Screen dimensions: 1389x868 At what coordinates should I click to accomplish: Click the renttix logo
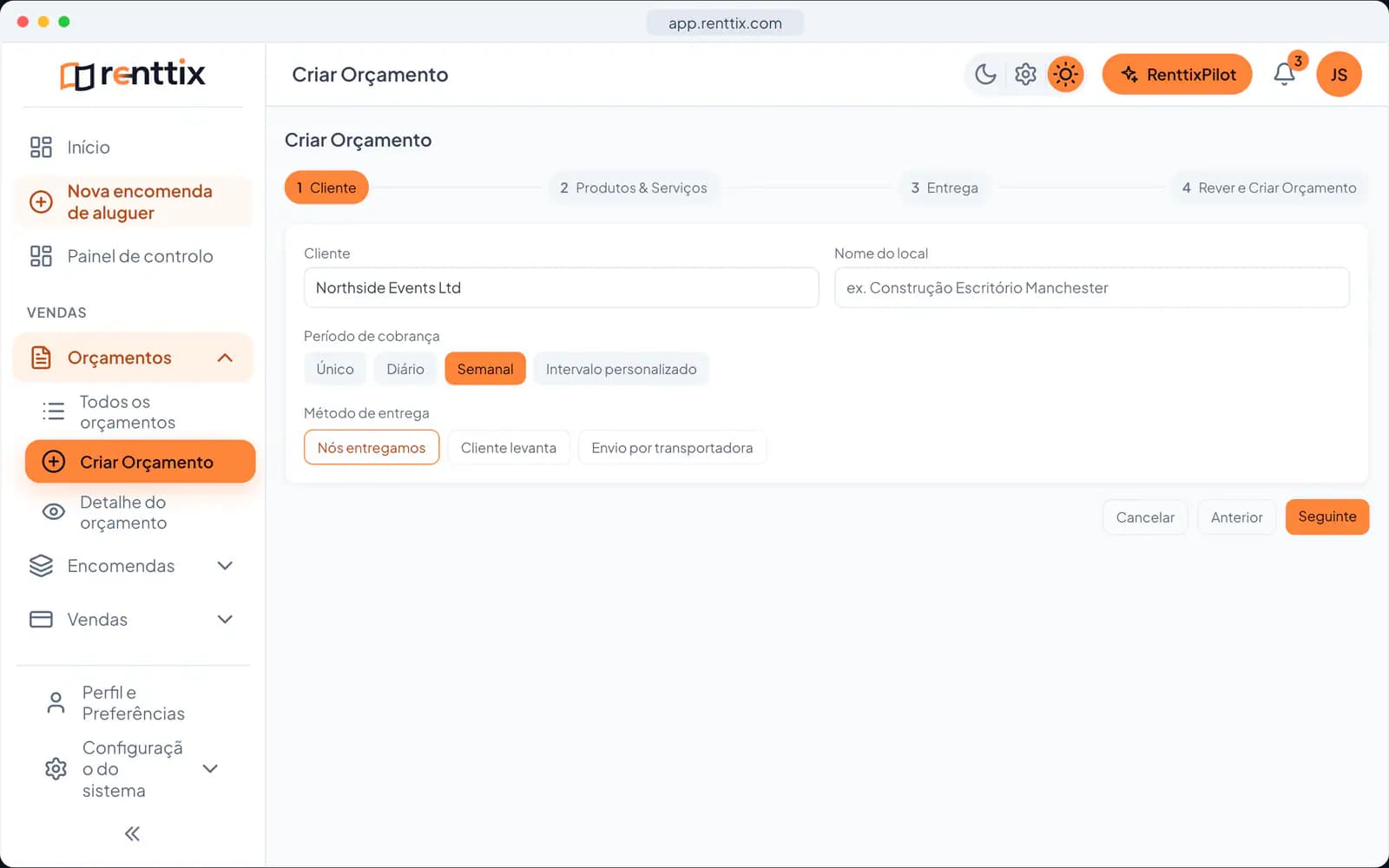point(133,75)
